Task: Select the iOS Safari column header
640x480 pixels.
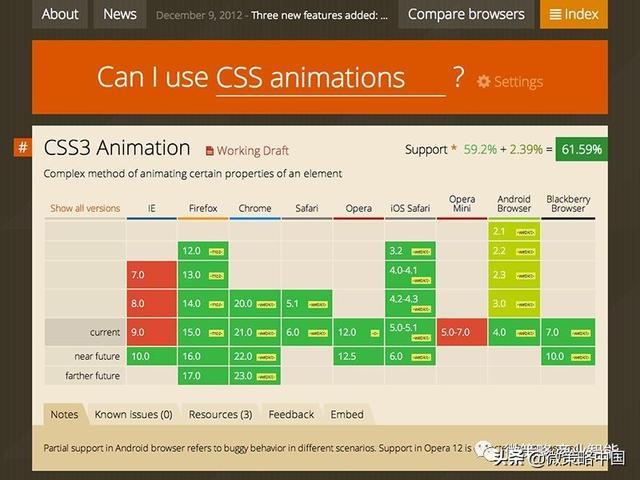Action: [410, 208]
